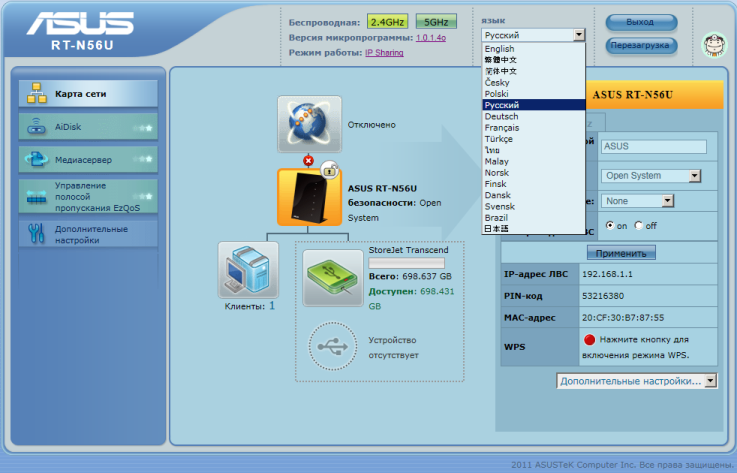737x473 pixels.
Task: Open the None encryption dropdown
Action: tap(637, 201)
